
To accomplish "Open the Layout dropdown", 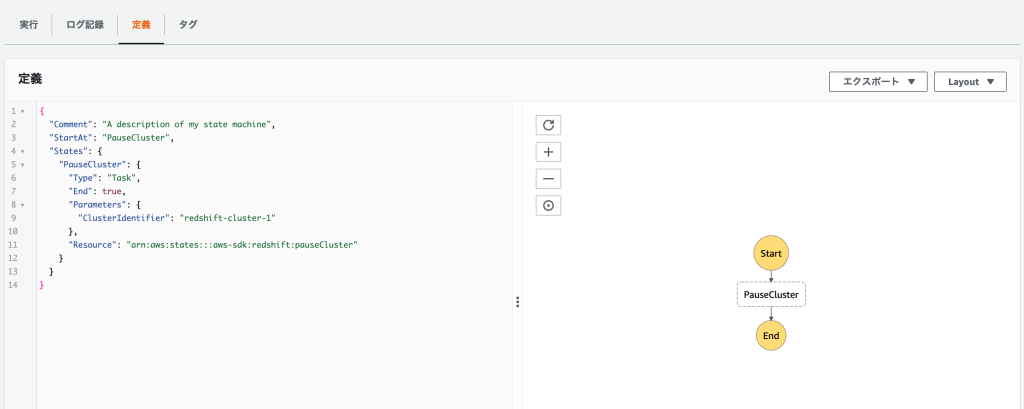I will (x=970, y=82).
